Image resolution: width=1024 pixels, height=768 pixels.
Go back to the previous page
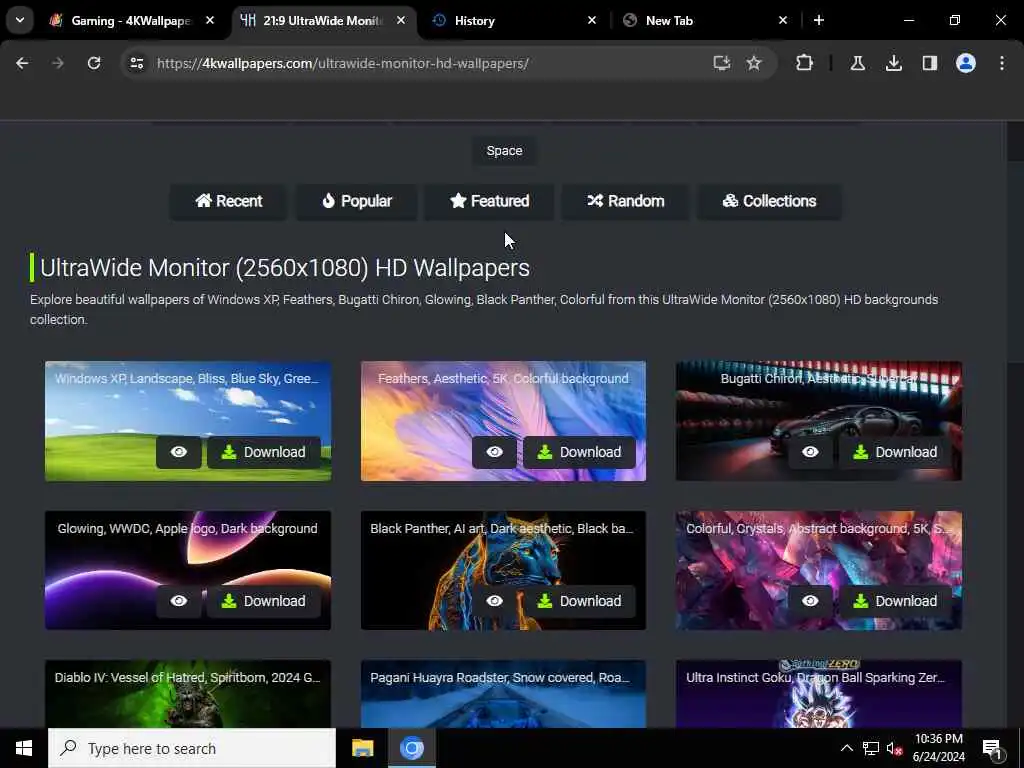[x=22, y=63]
